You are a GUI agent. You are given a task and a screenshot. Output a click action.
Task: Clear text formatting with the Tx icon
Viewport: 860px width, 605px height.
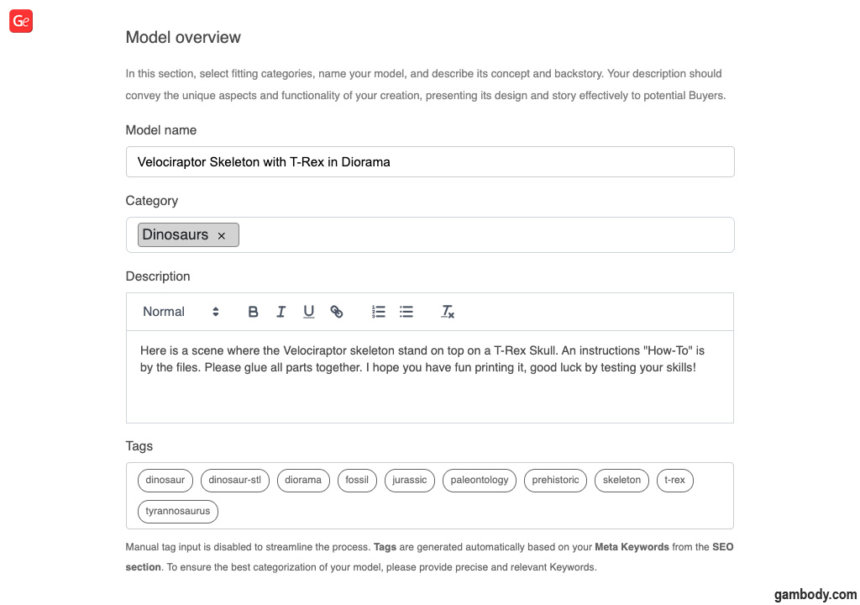447,311
